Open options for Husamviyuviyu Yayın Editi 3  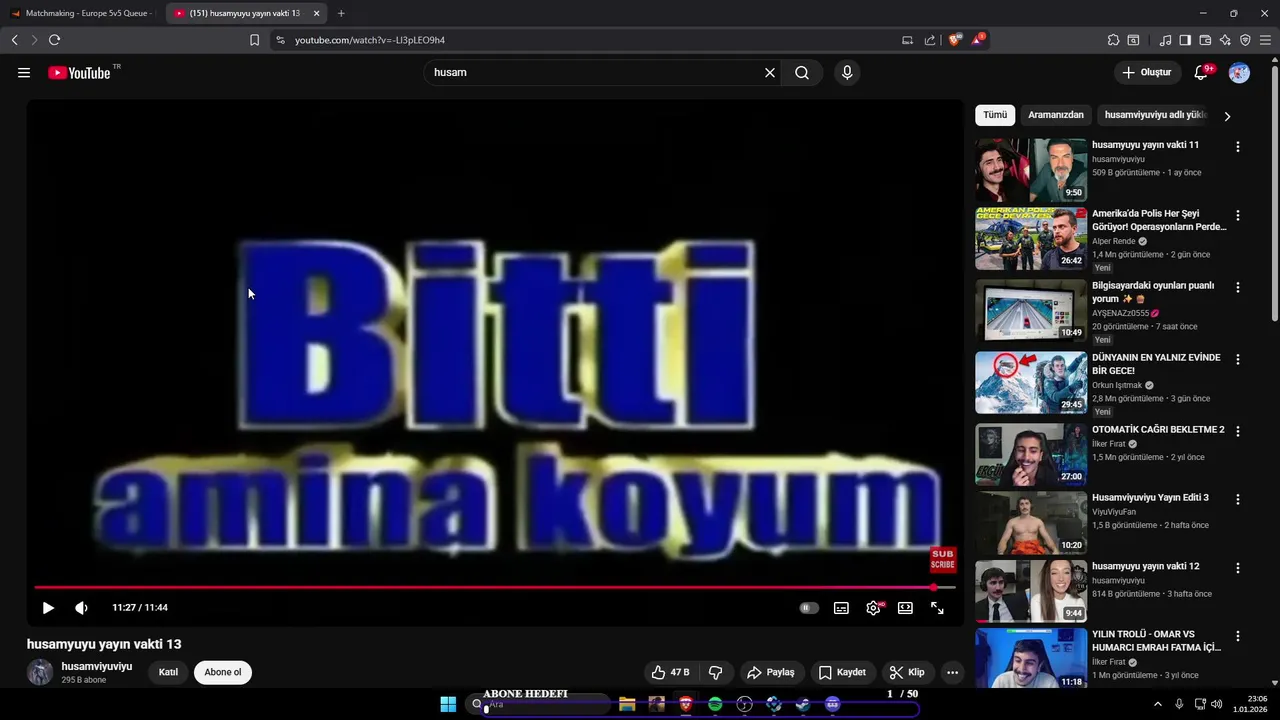[x=1238, y=499]
